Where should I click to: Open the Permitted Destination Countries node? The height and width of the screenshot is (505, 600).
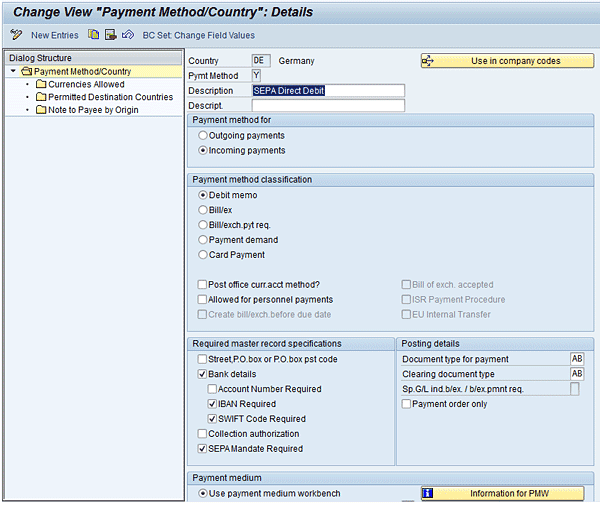click(110, 97)
